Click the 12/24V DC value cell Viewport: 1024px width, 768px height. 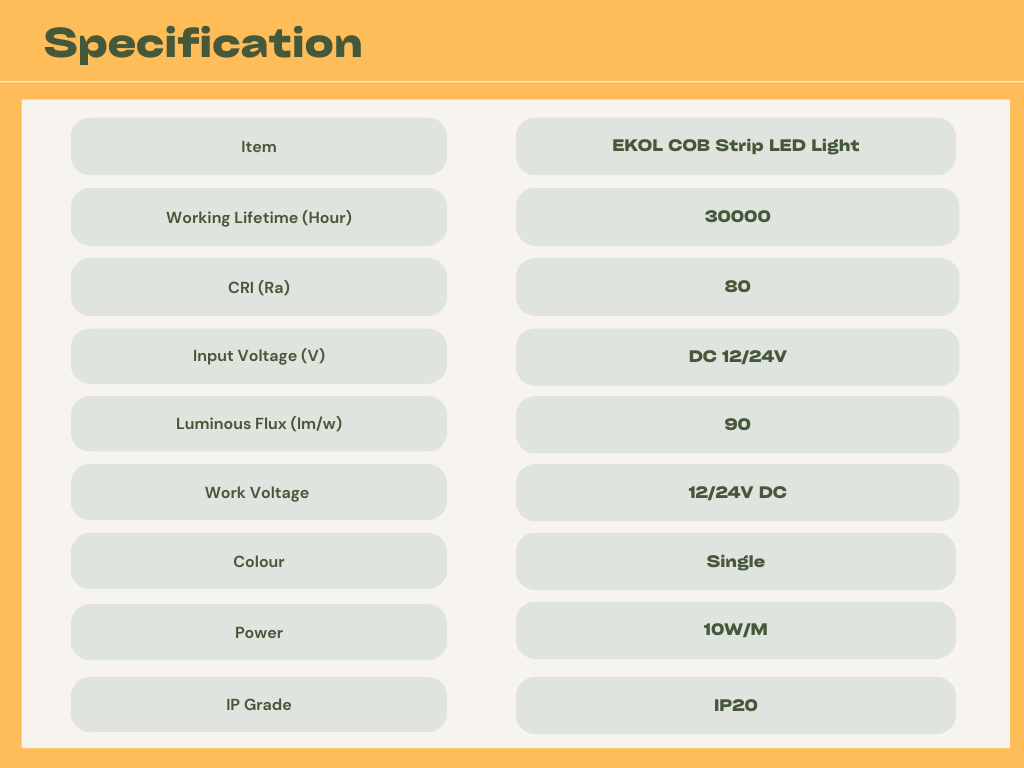(737, 492)
